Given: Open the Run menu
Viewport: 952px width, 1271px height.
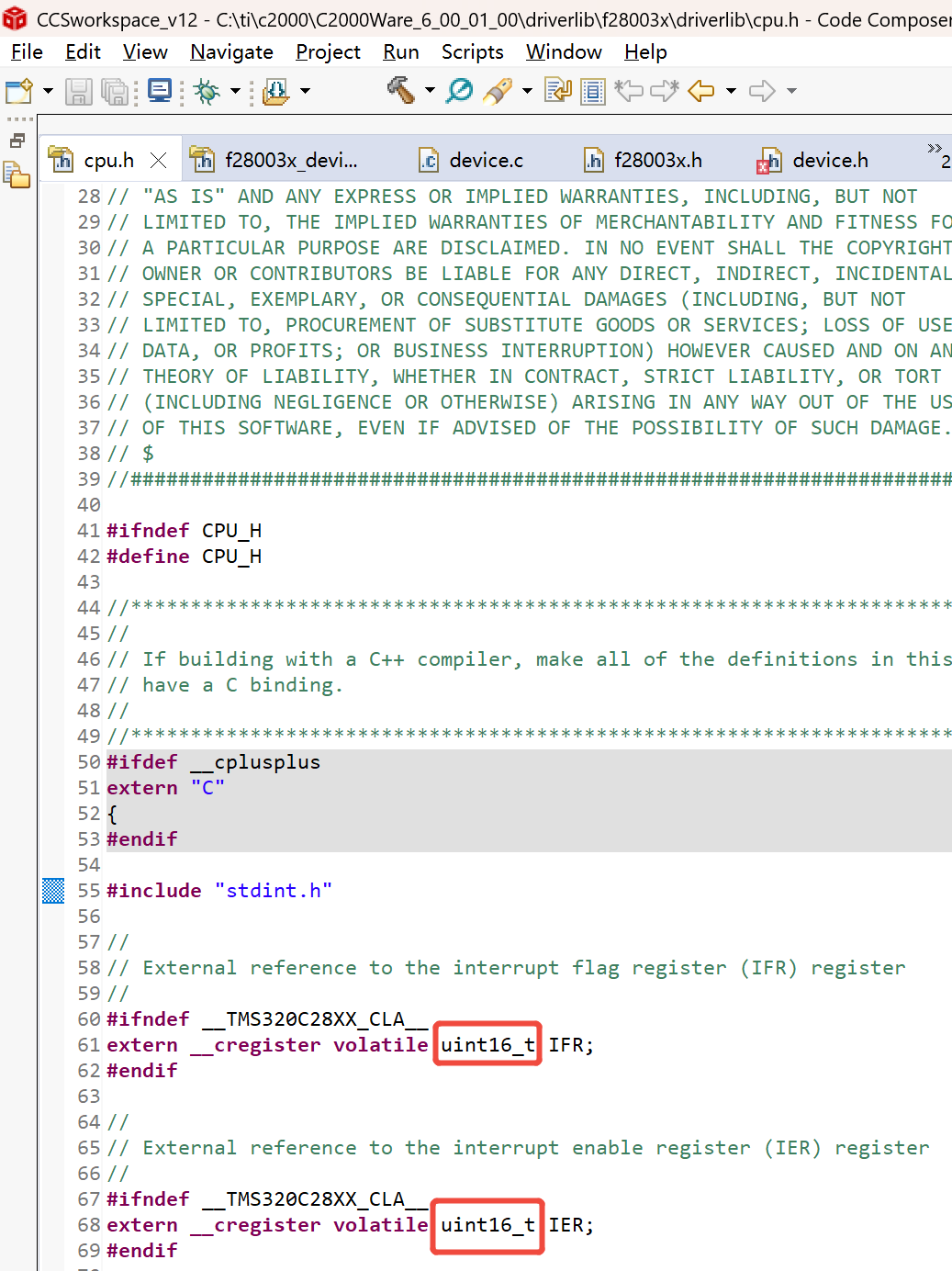Looking at the screenshot, I should click(x=401, y=52).
